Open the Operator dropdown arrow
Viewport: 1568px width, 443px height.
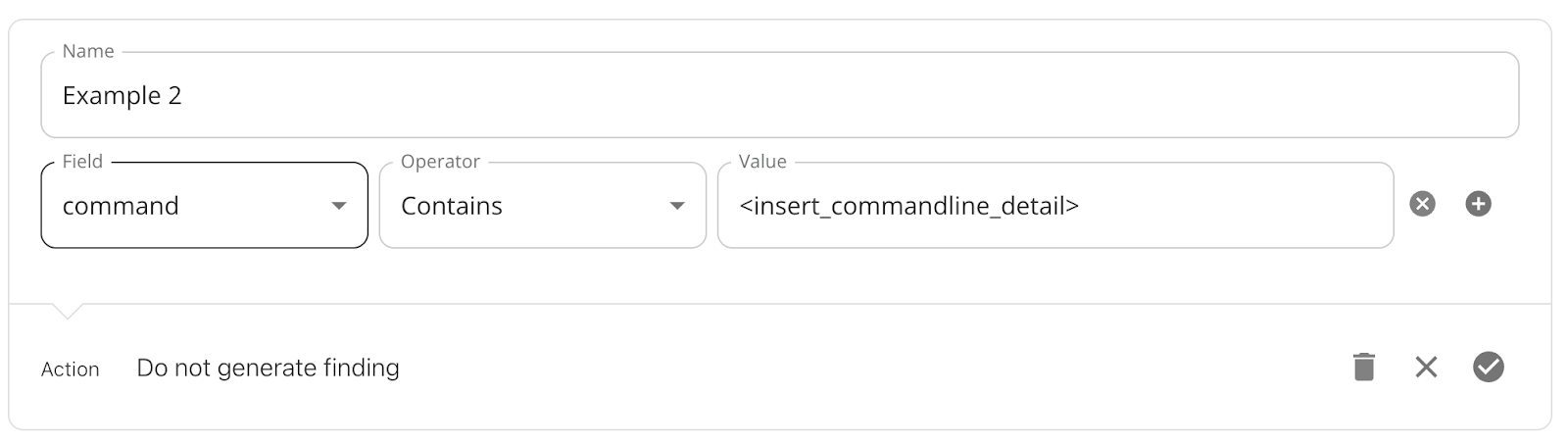[x=677, y=206]
